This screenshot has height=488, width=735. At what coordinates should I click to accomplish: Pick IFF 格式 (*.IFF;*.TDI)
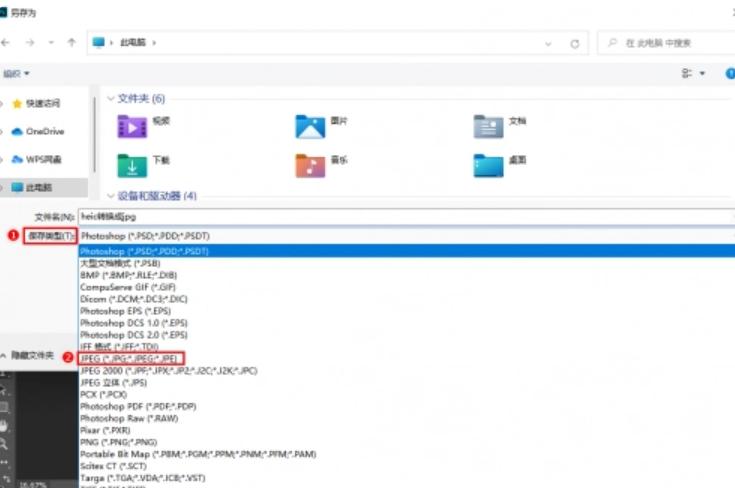coord(119,347)
